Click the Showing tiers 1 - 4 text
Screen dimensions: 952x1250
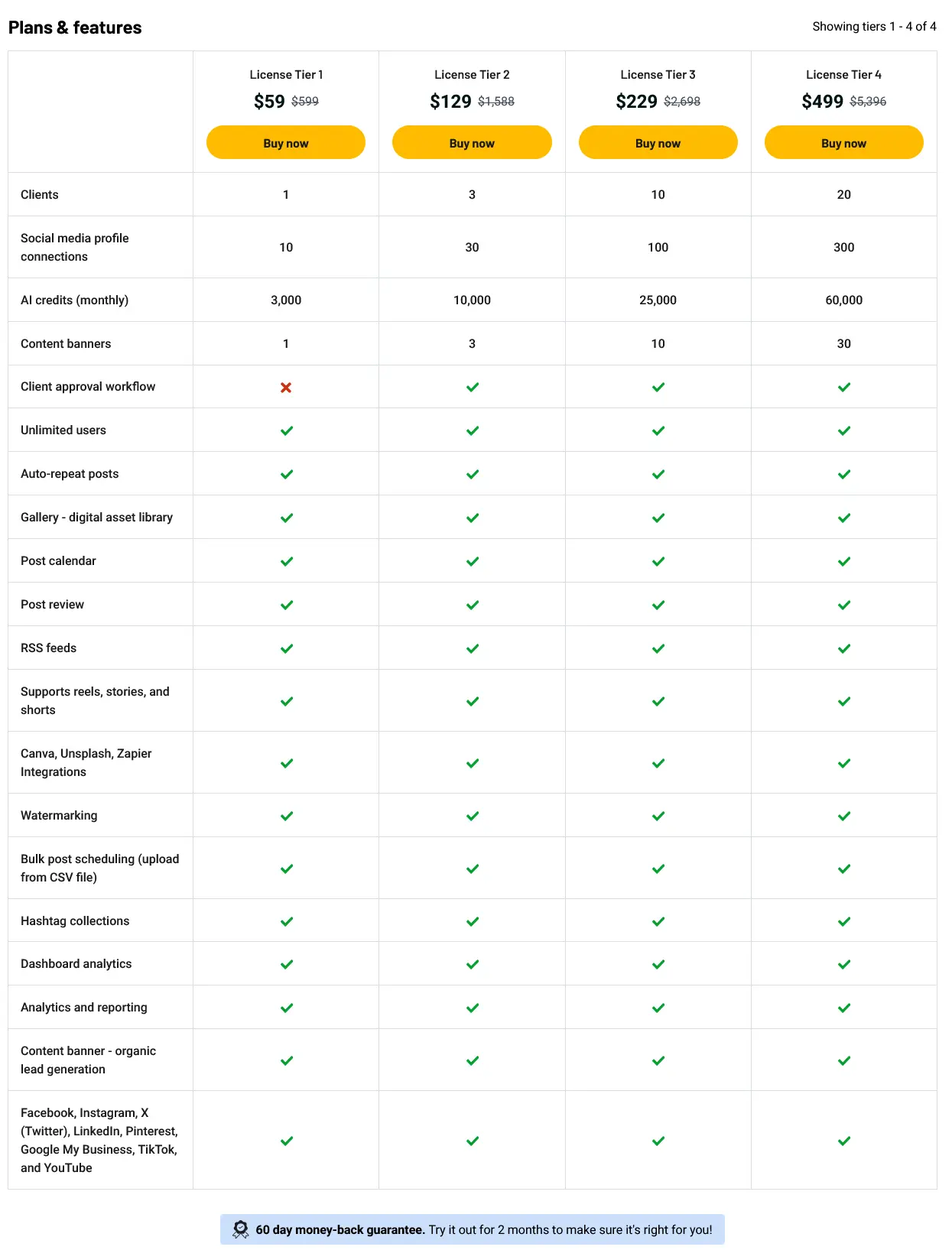874,27
